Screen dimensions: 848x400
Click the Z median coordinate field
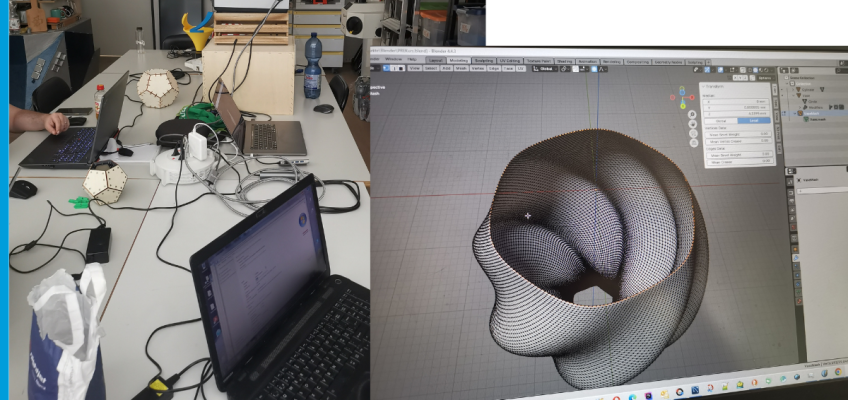pyautogui.click(x=736, y=114)
